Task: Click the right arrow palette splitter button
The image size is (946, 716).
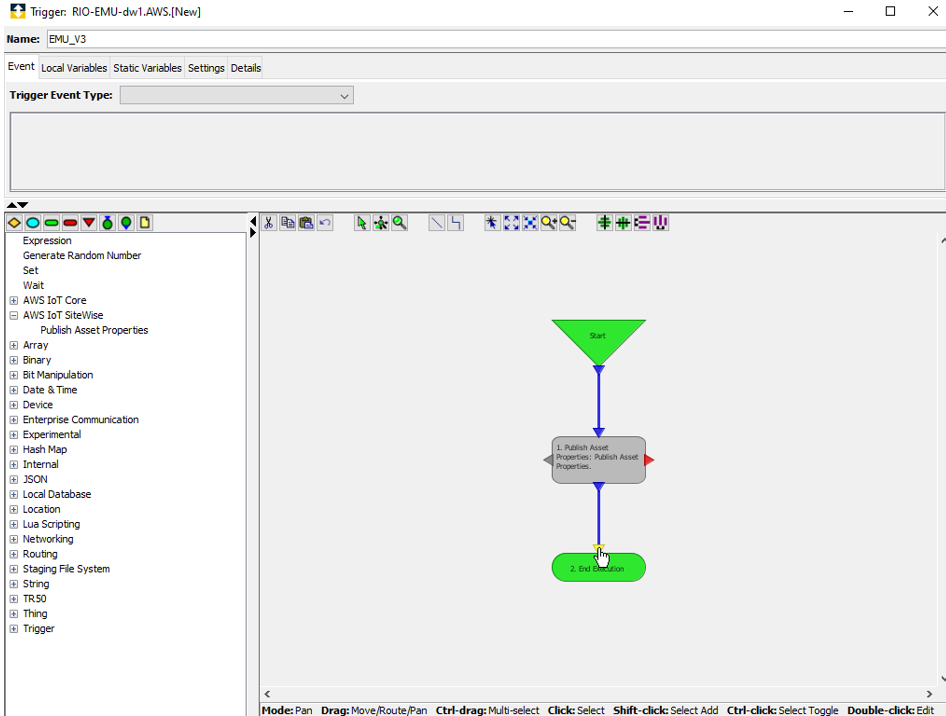Action: (253, 233)
